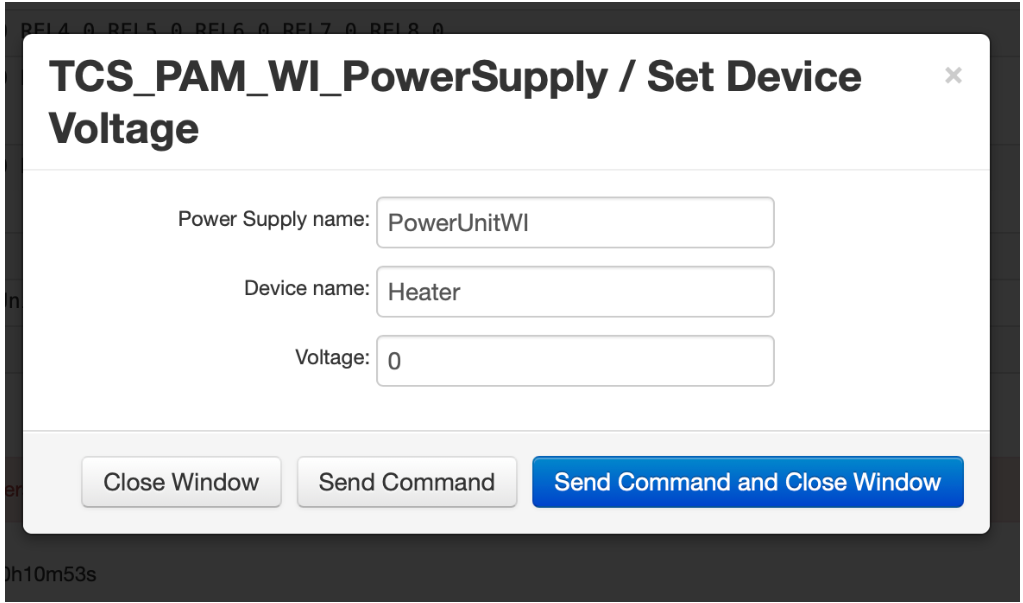Click the "Device name:" label text
Image resolution: width=1023 pixels, height=603 pixels.
306,288
